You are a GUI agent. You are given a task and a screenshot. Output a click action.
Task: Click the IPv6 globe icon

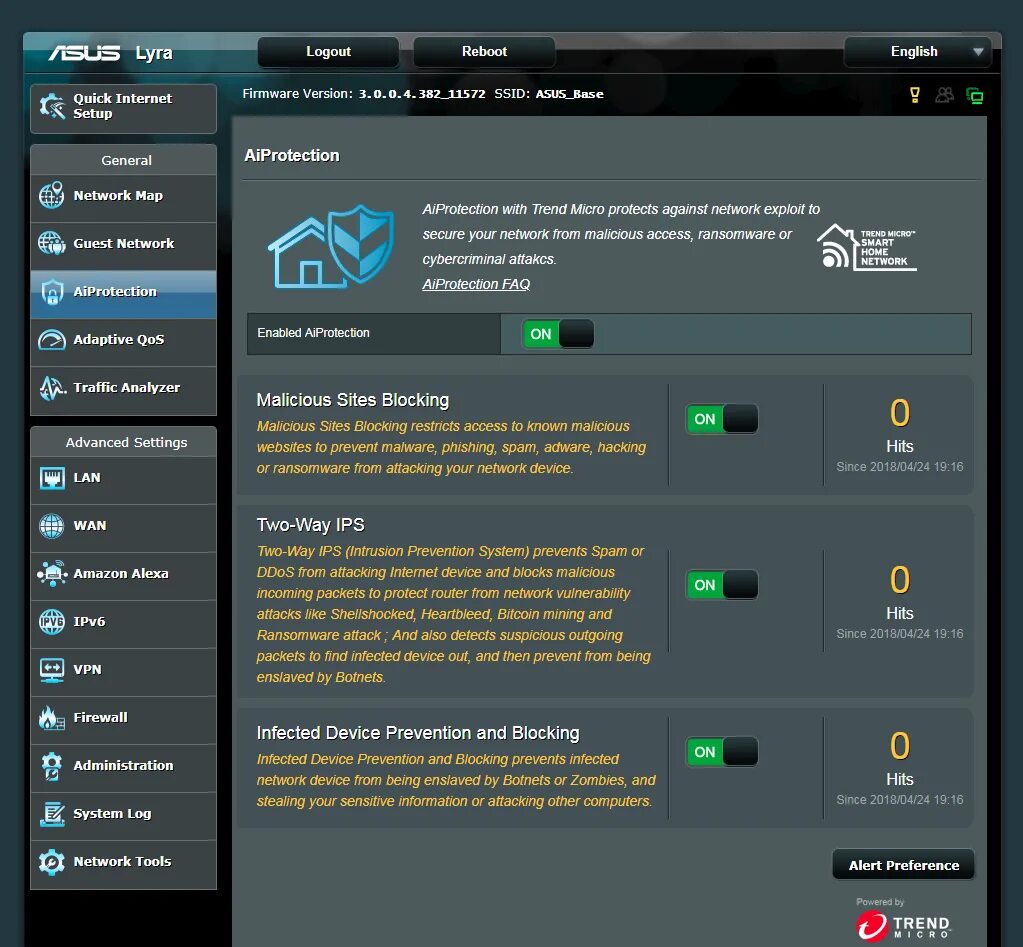[52, 622]
